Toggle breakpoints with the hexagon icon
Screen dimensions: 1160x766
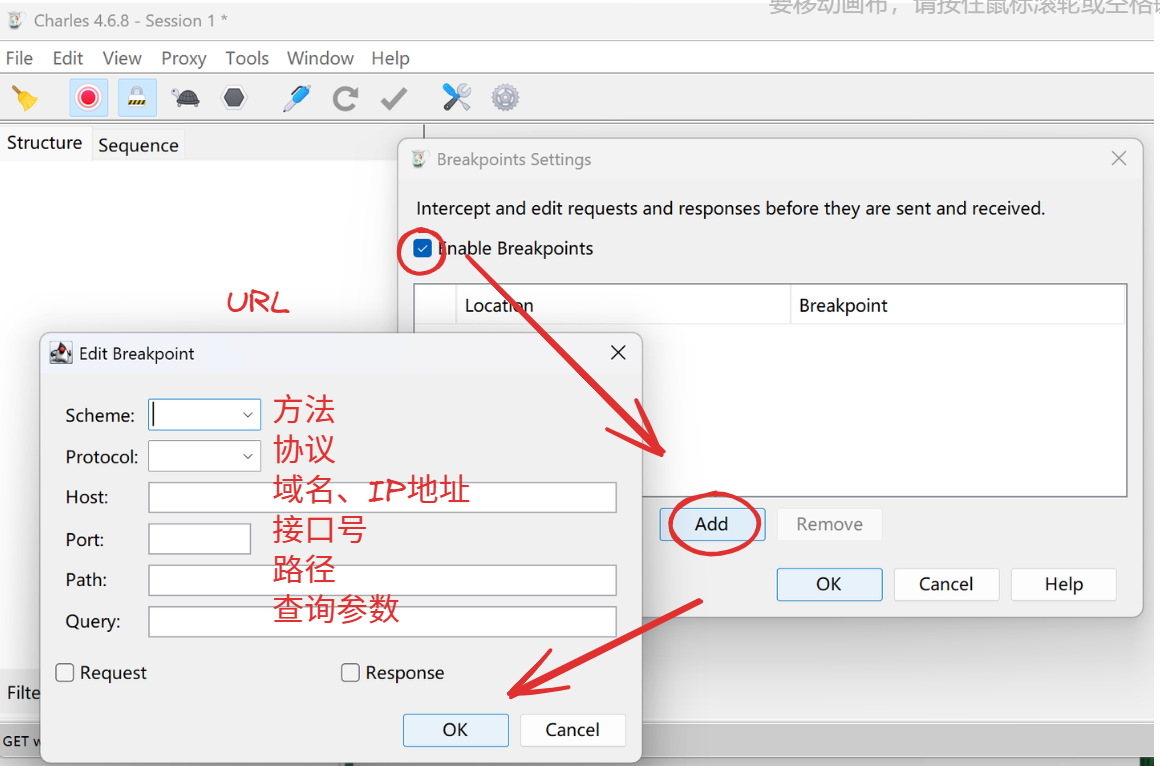click(x=234, y=98)
